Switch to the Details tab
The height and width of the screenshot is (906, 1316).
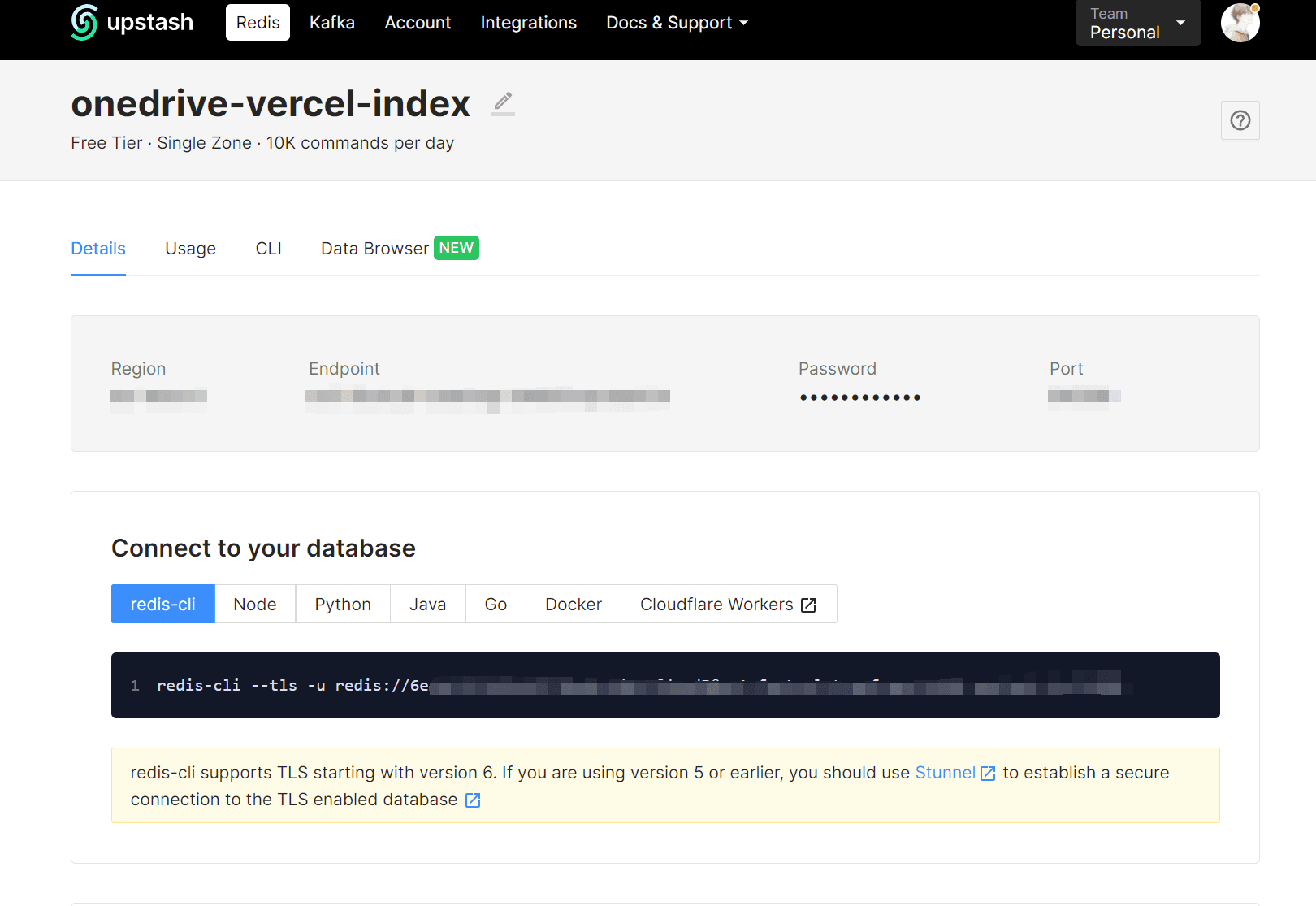[x=98, y=249]
